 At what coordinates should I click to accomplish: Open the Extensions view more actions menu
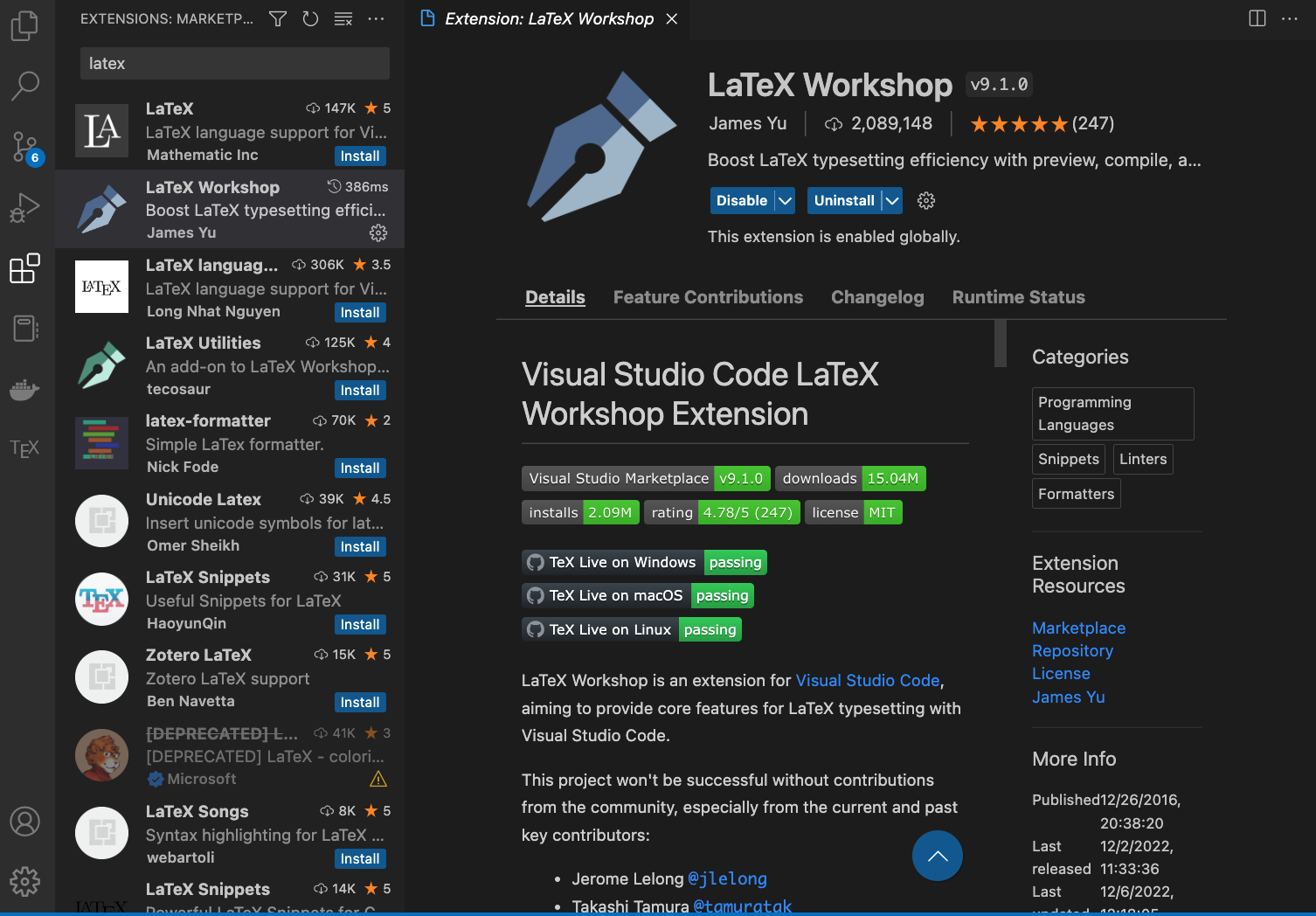pos(376,18)
